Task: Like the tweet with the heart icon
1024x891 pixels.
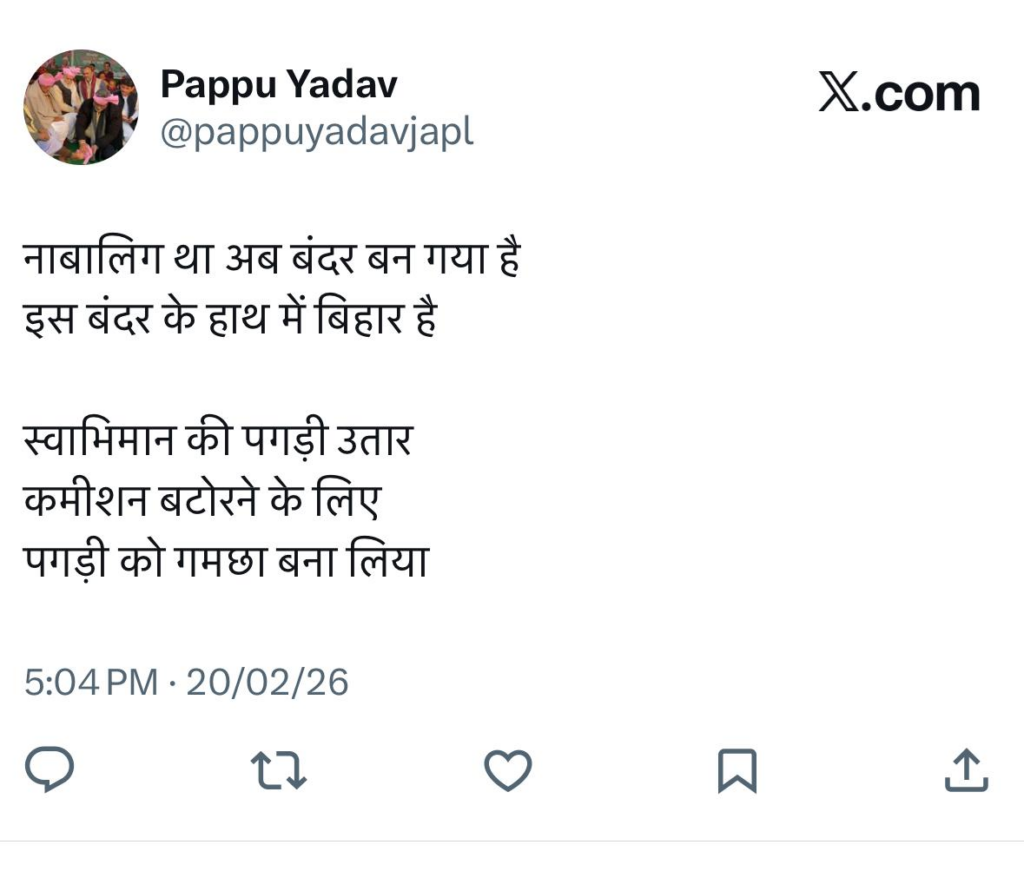Action: click(508, 771)
